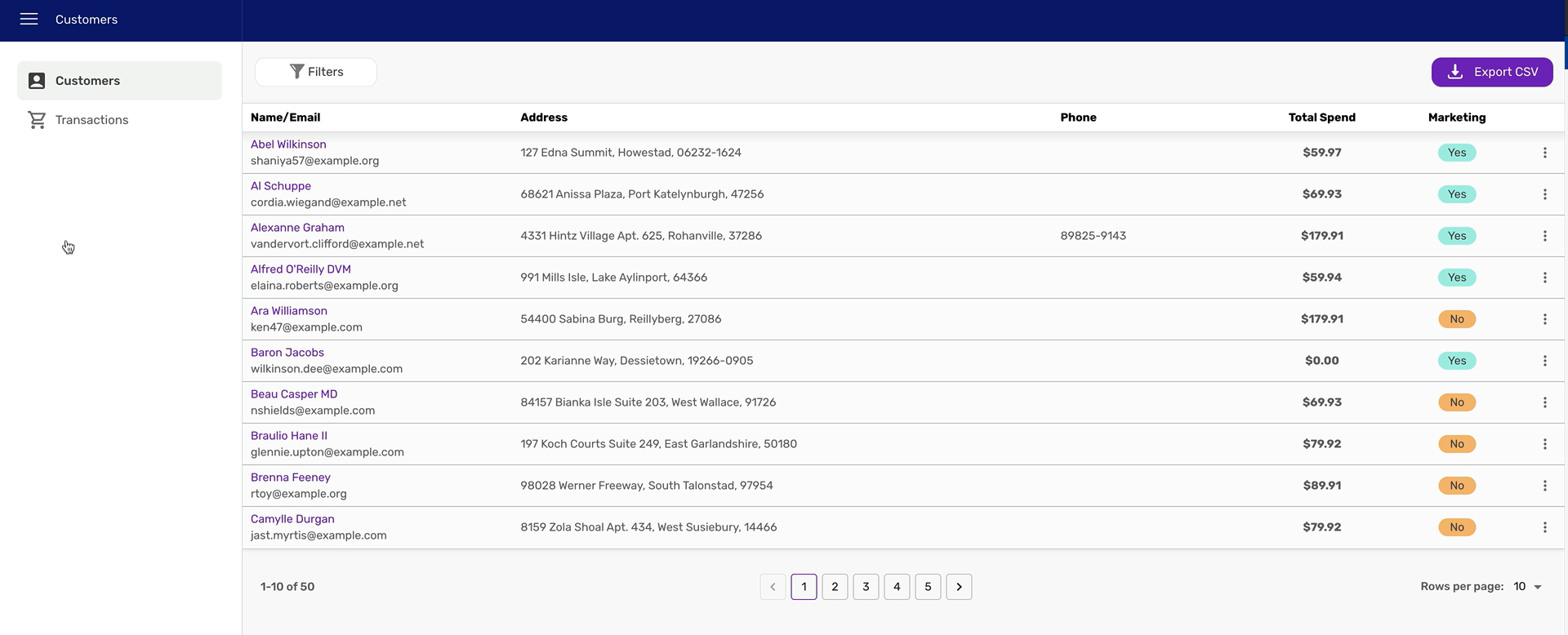Click the 1-10 of 50 count text

287,587
